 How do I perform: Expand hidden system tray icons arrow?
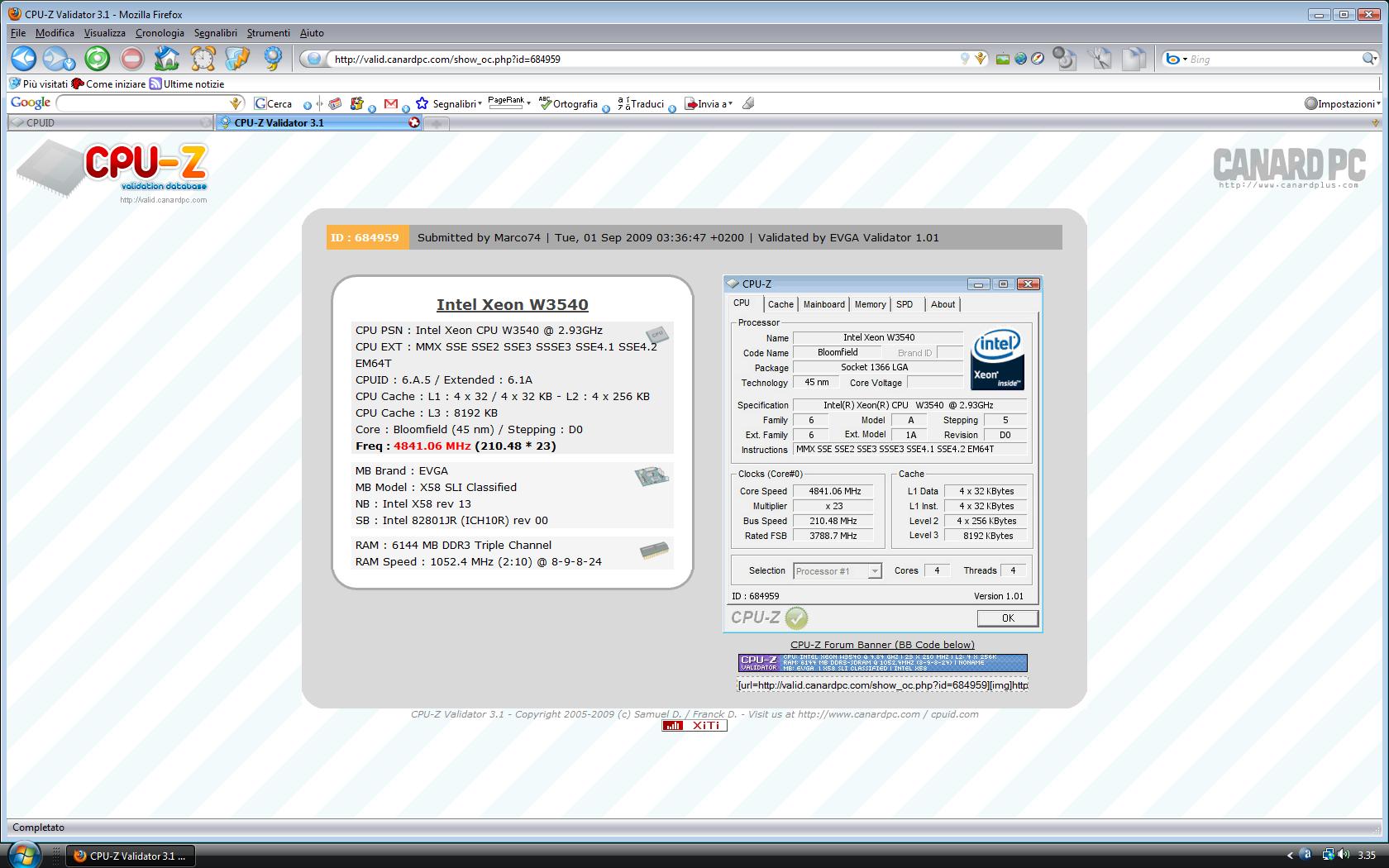[1290, 856]
